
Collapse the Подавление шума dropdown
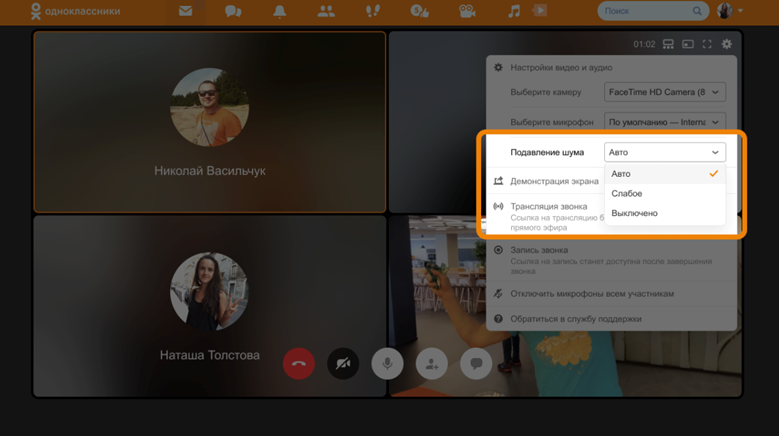[x=665, y=152]
